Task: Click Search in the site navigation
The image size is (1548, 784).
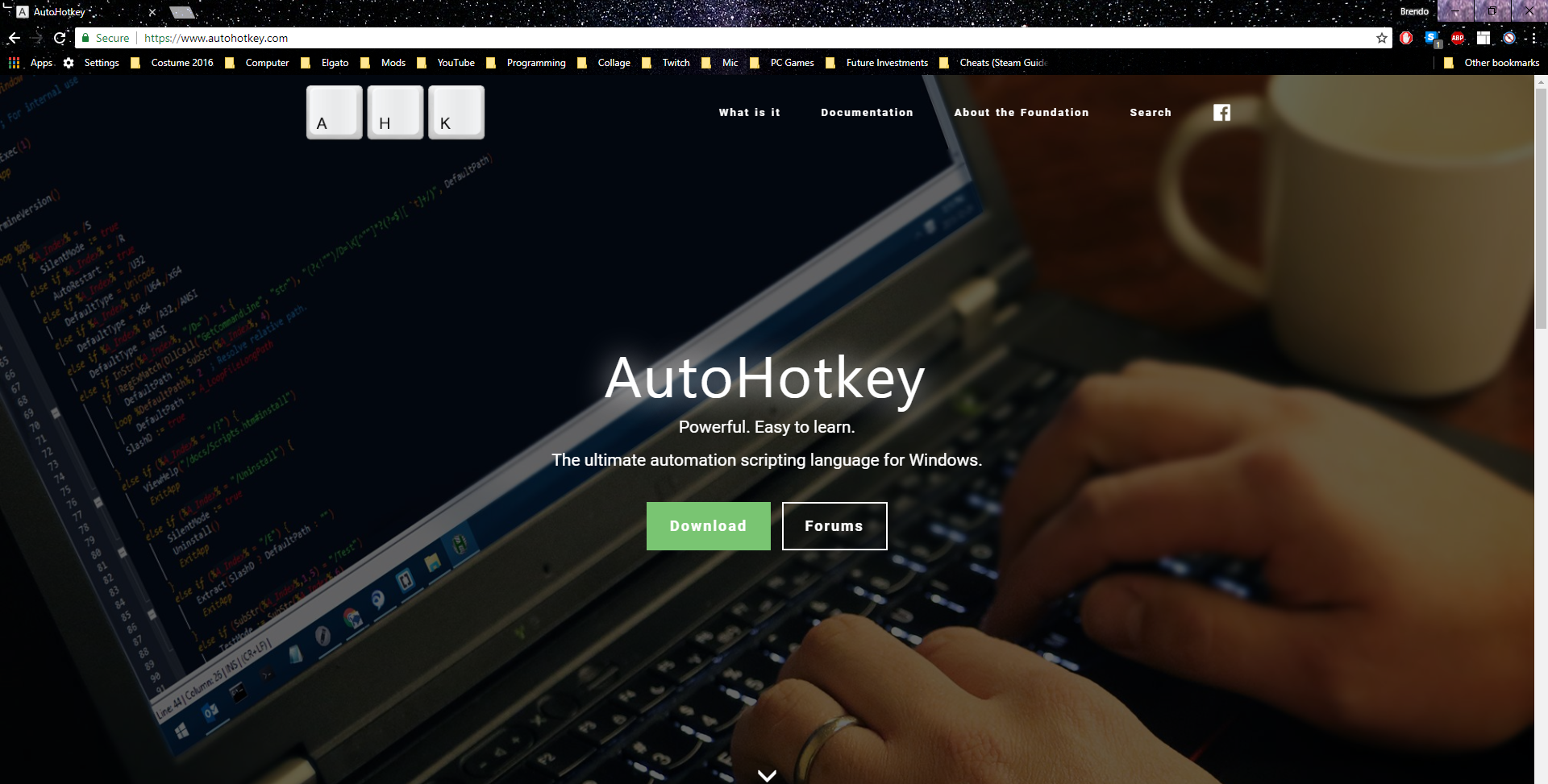Action: 1151,113
